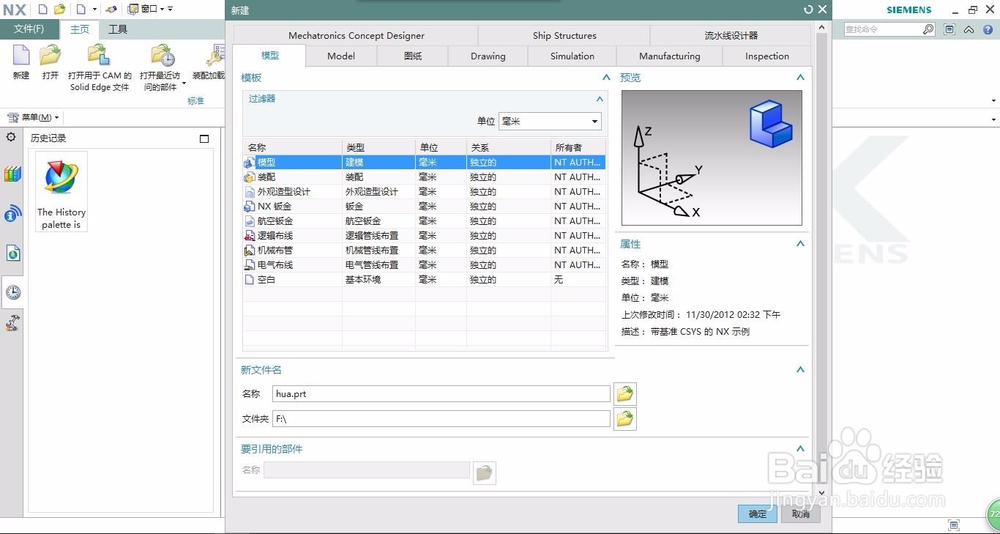Click the full screen icon near help
Viewport: 1000px width, 534px height.
[x=950, y=29]
